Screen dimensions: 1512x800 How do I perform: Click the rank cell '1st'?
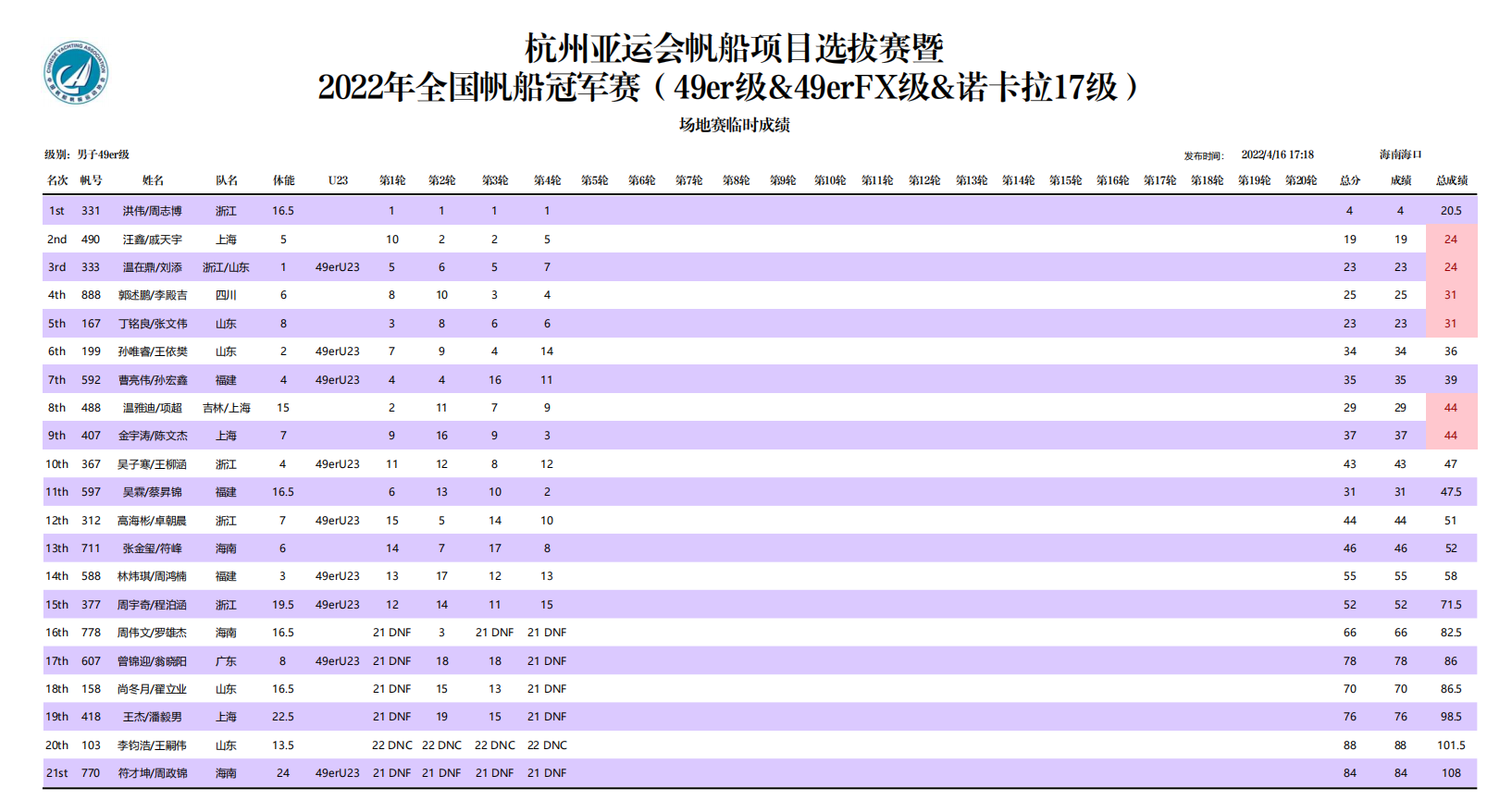click(57, 211)
